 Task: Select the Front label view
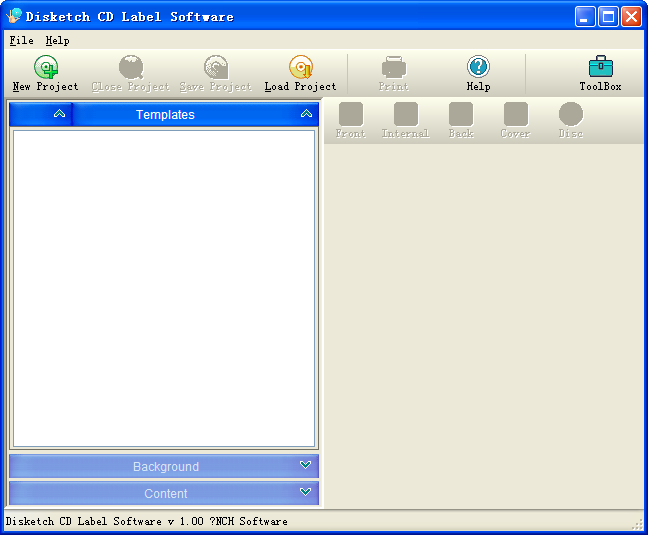[x=350, y=120]
